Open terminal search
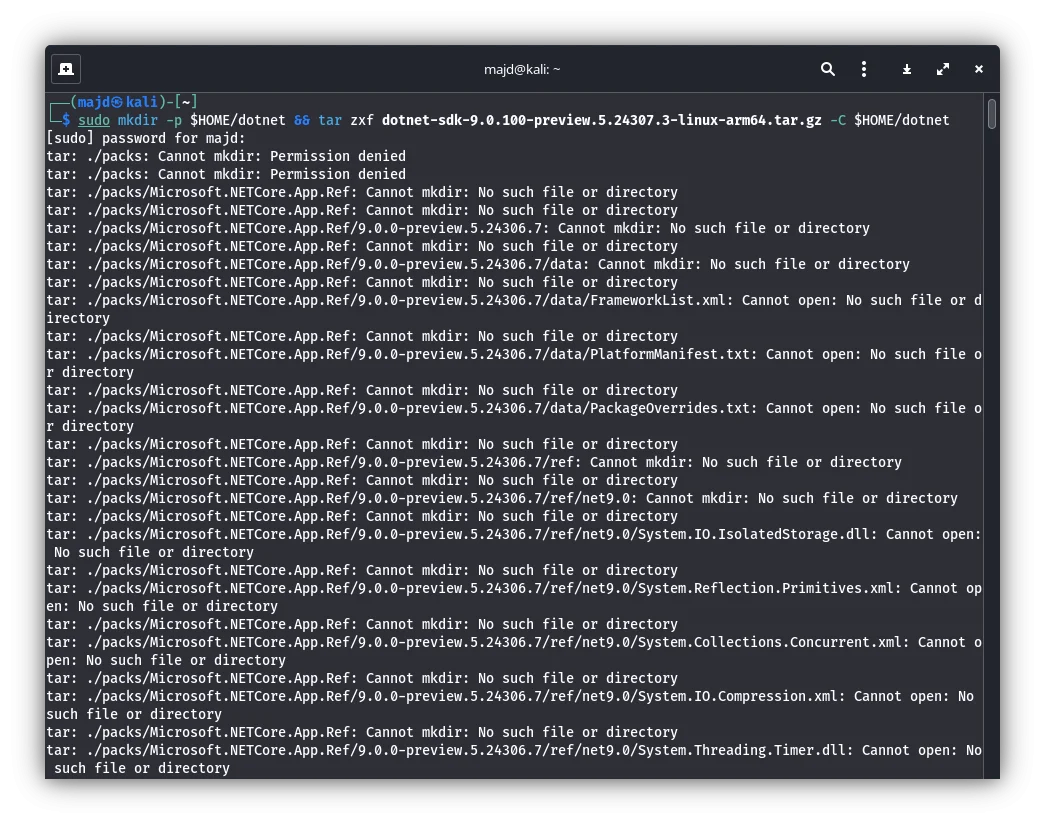1045x824 pixels. pos(827,69)
